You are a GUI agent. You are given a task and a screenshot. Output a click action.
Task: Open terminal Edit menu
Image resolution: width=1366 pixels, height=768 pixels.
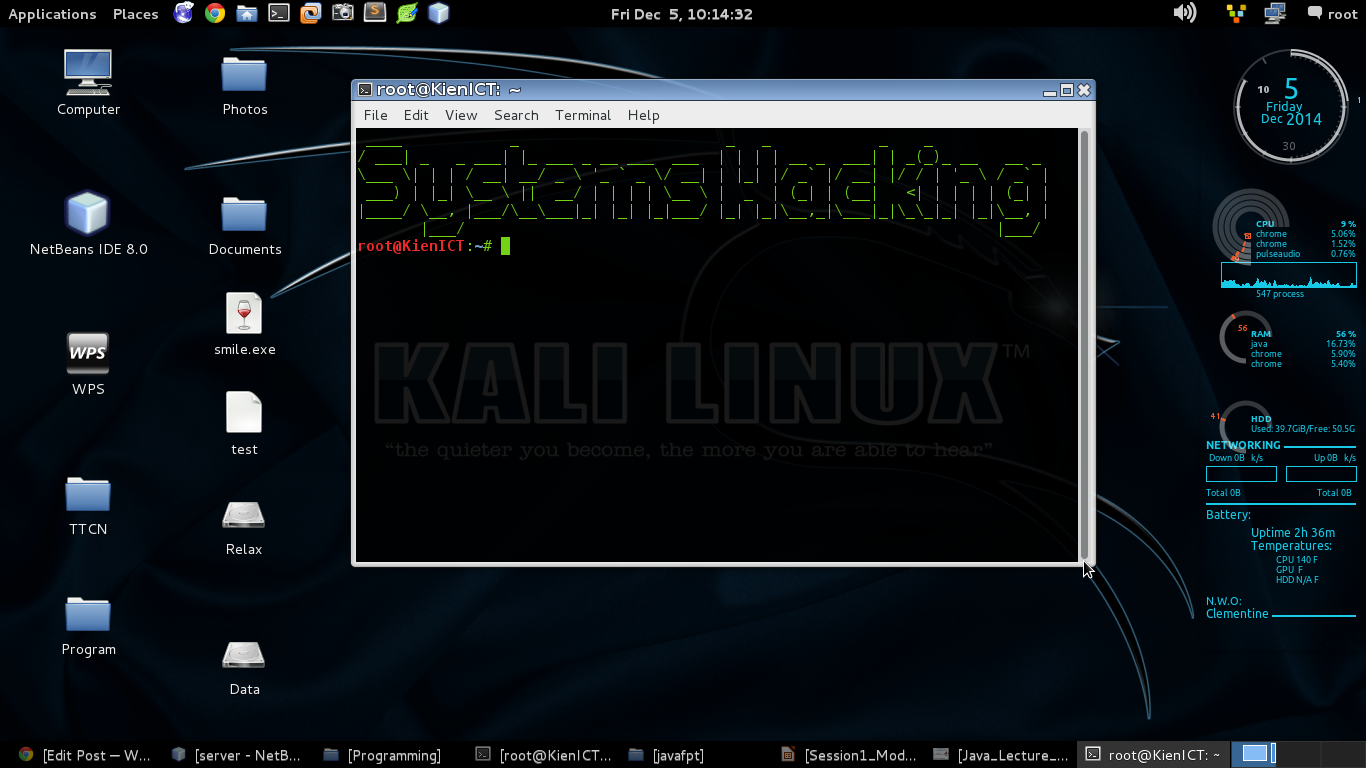(416, 115)
